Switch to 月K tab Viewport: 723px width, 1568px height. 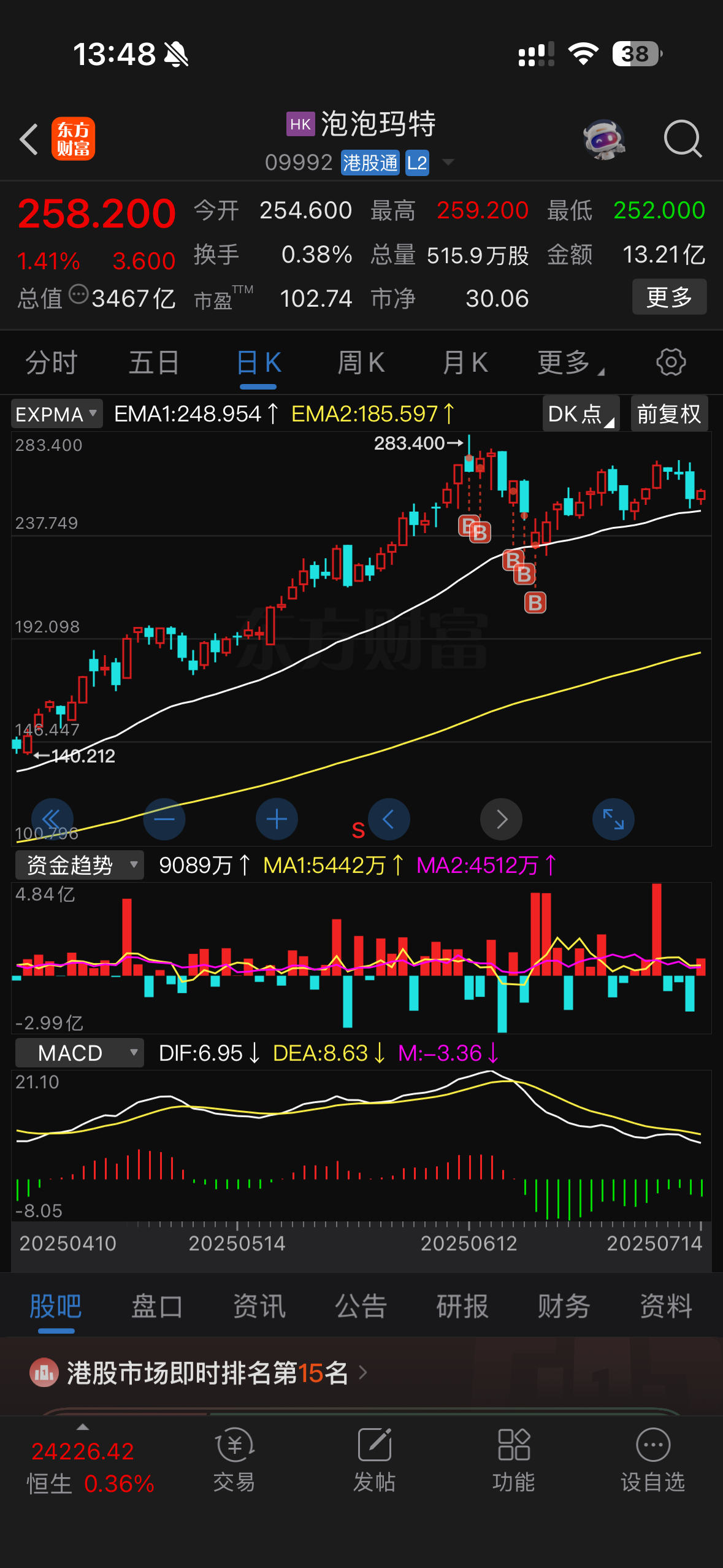click(465, 362)
